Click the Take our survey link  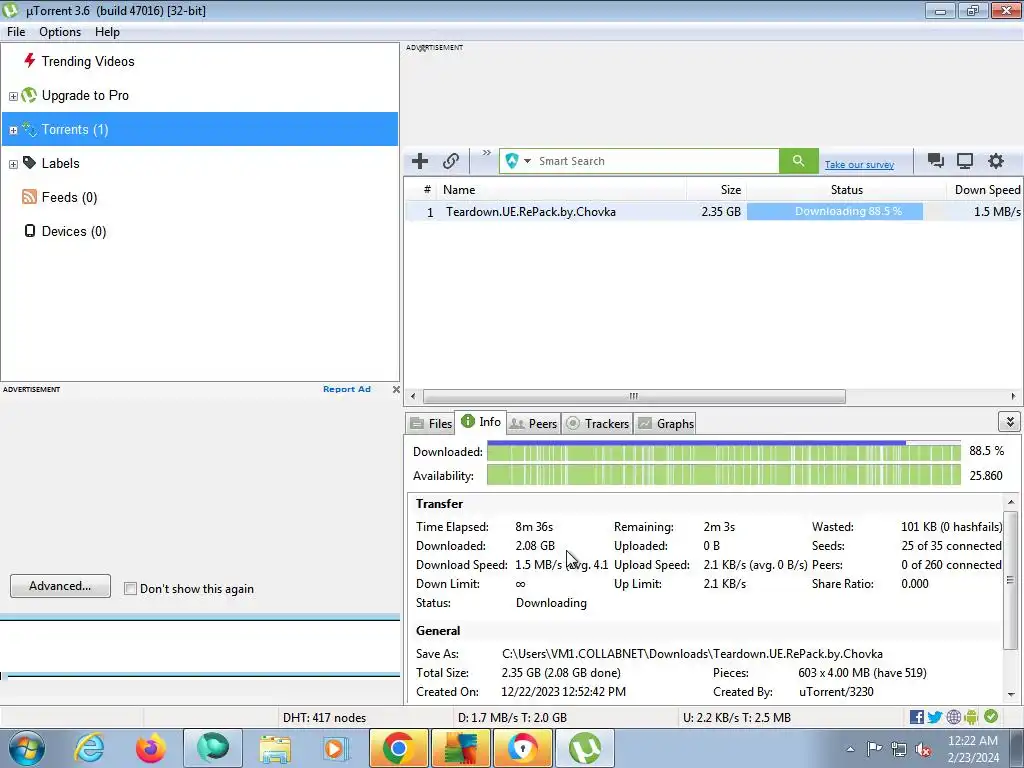[859, 165]
